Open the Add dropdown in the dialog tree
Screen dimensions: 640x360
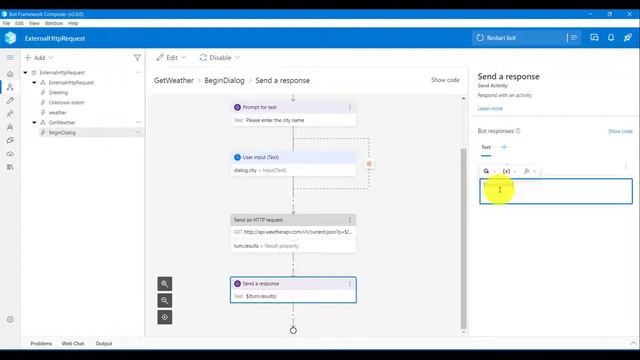[x=39, y=58]
